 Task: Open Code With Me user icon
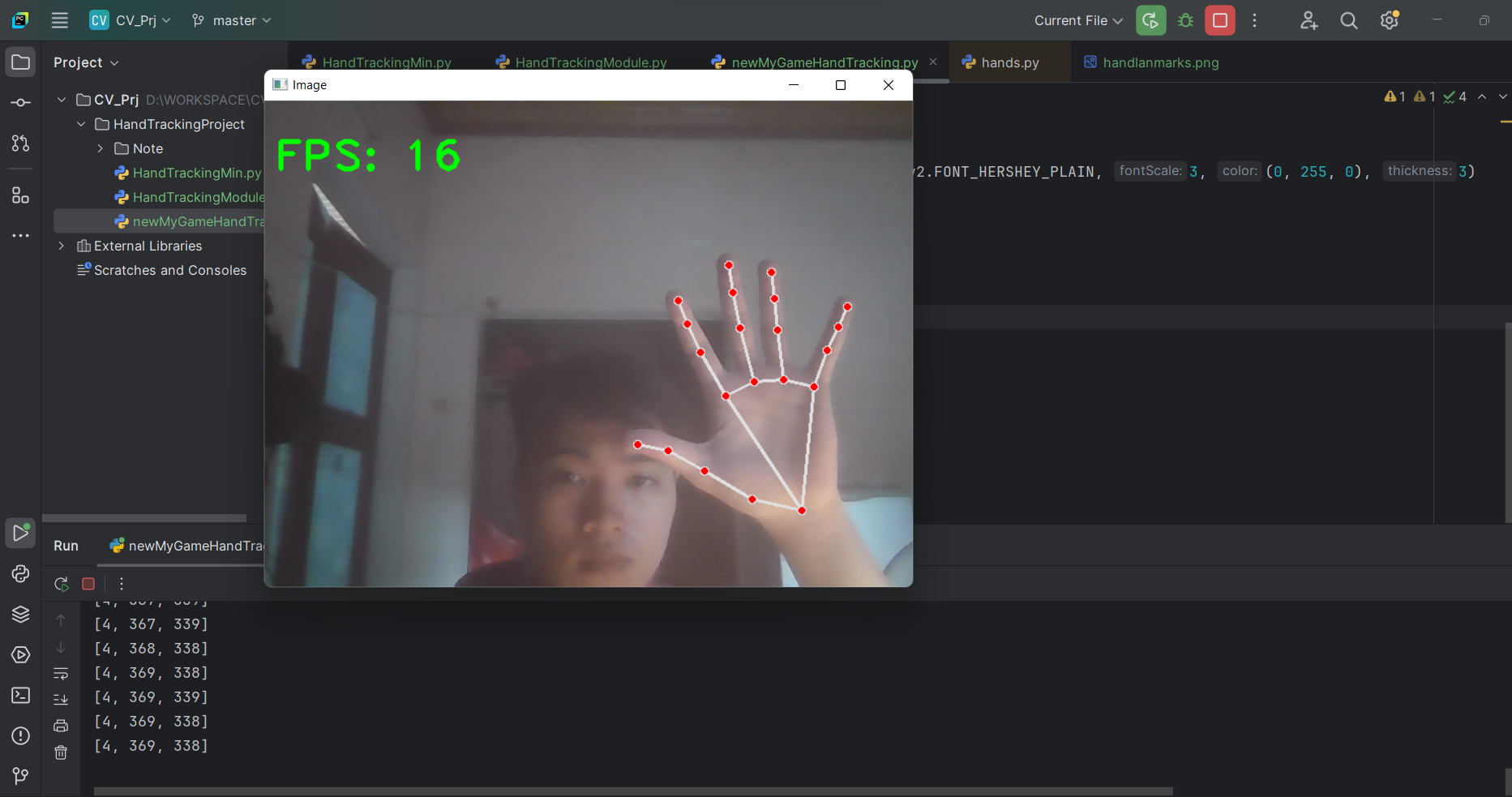(x=1309, y=20)
